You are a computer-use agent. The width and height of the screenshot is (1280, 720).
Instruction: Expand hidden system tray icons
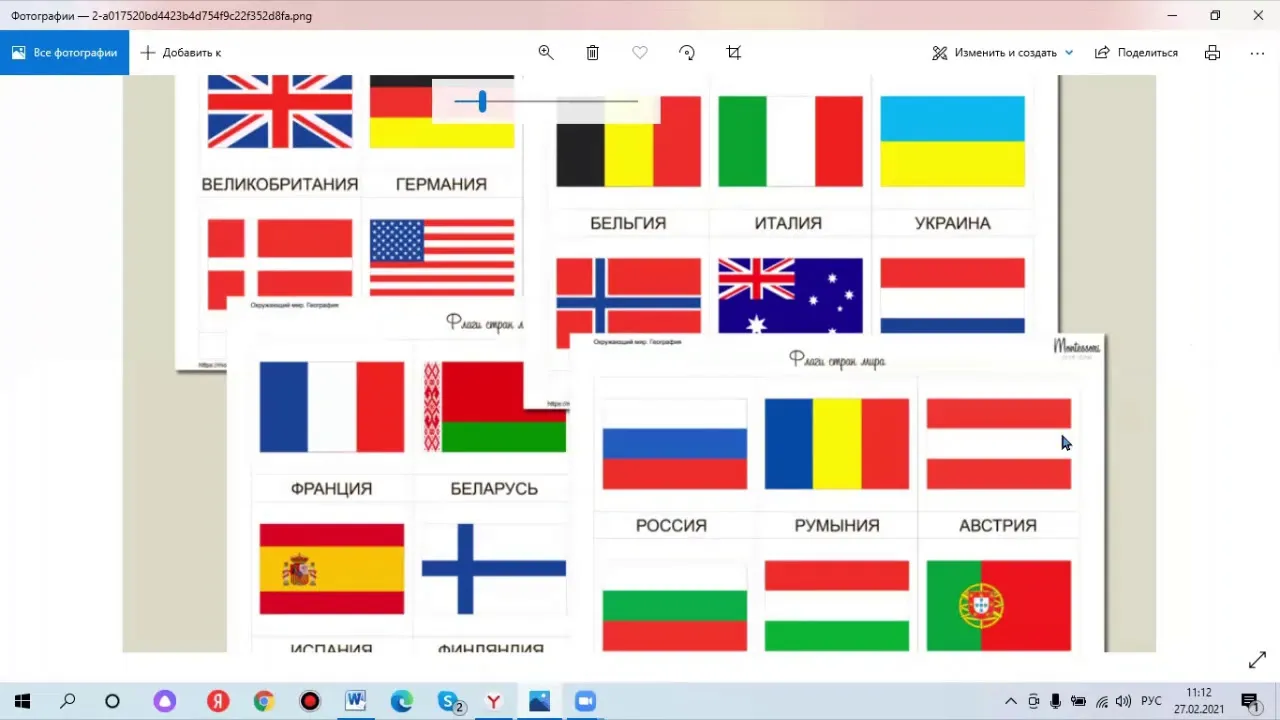[1011, 702]
